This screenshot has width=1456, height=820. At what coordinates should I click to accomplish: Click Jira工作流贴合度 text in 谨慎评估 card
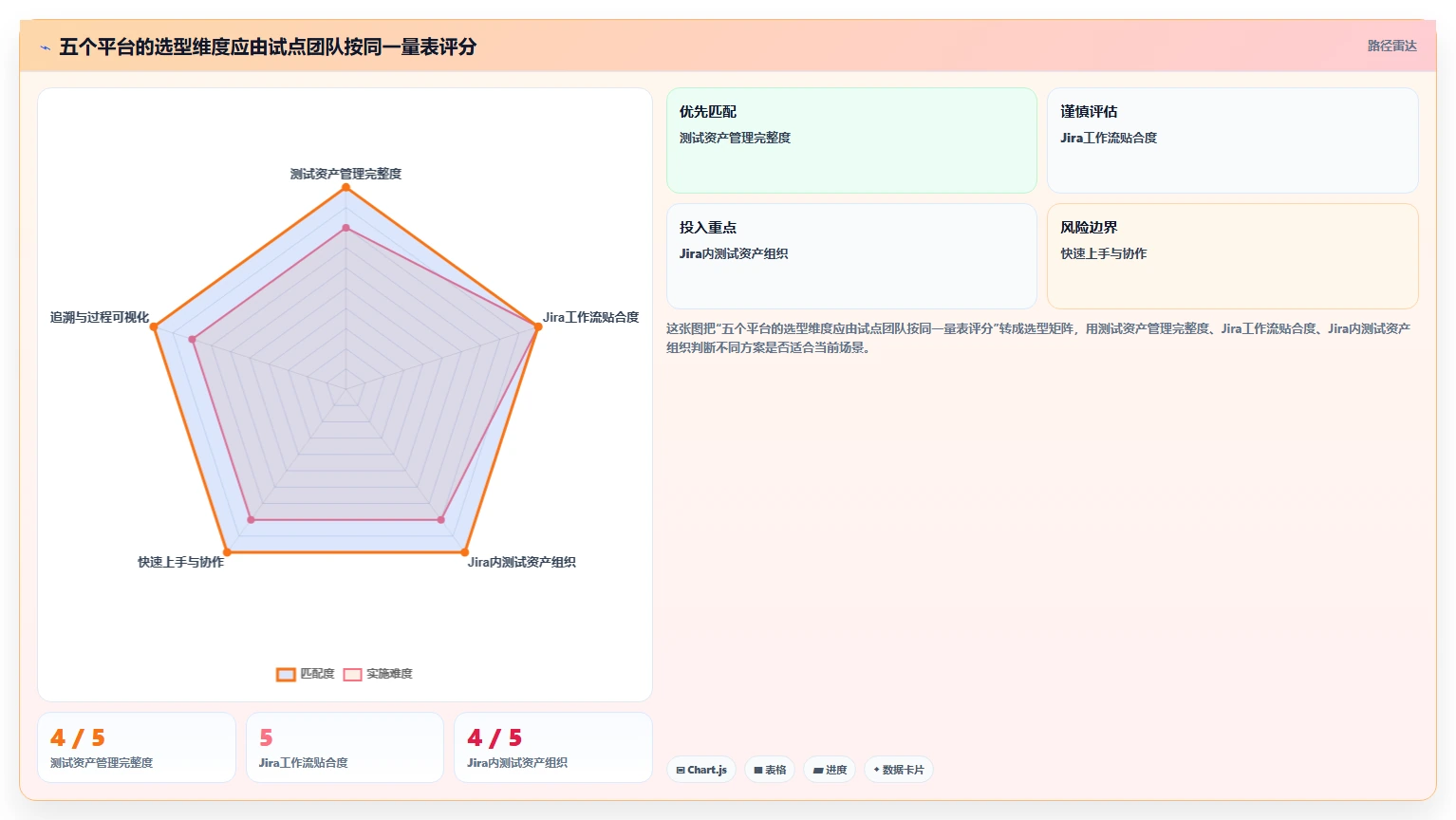[x=1109, y=138]
